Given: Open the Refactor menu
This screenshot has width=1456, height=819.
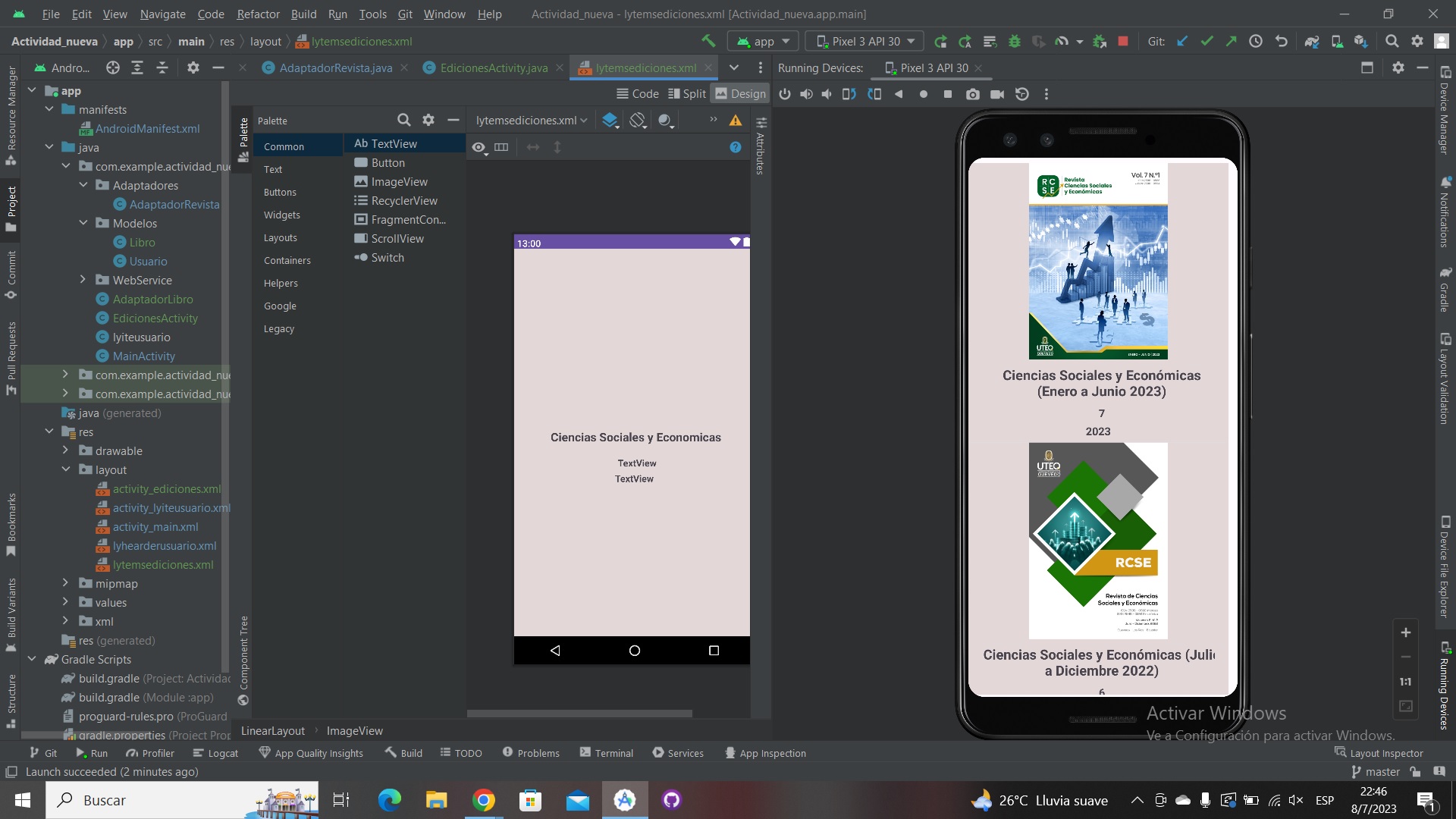Looking at the screenshot, I should 258,14.
